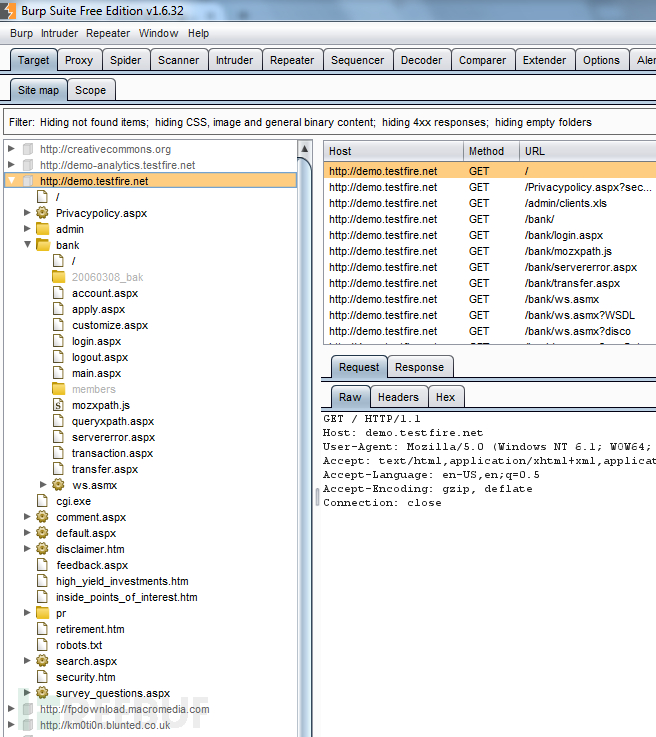Click the file icon beside transaction.aspx

(58, 453)
